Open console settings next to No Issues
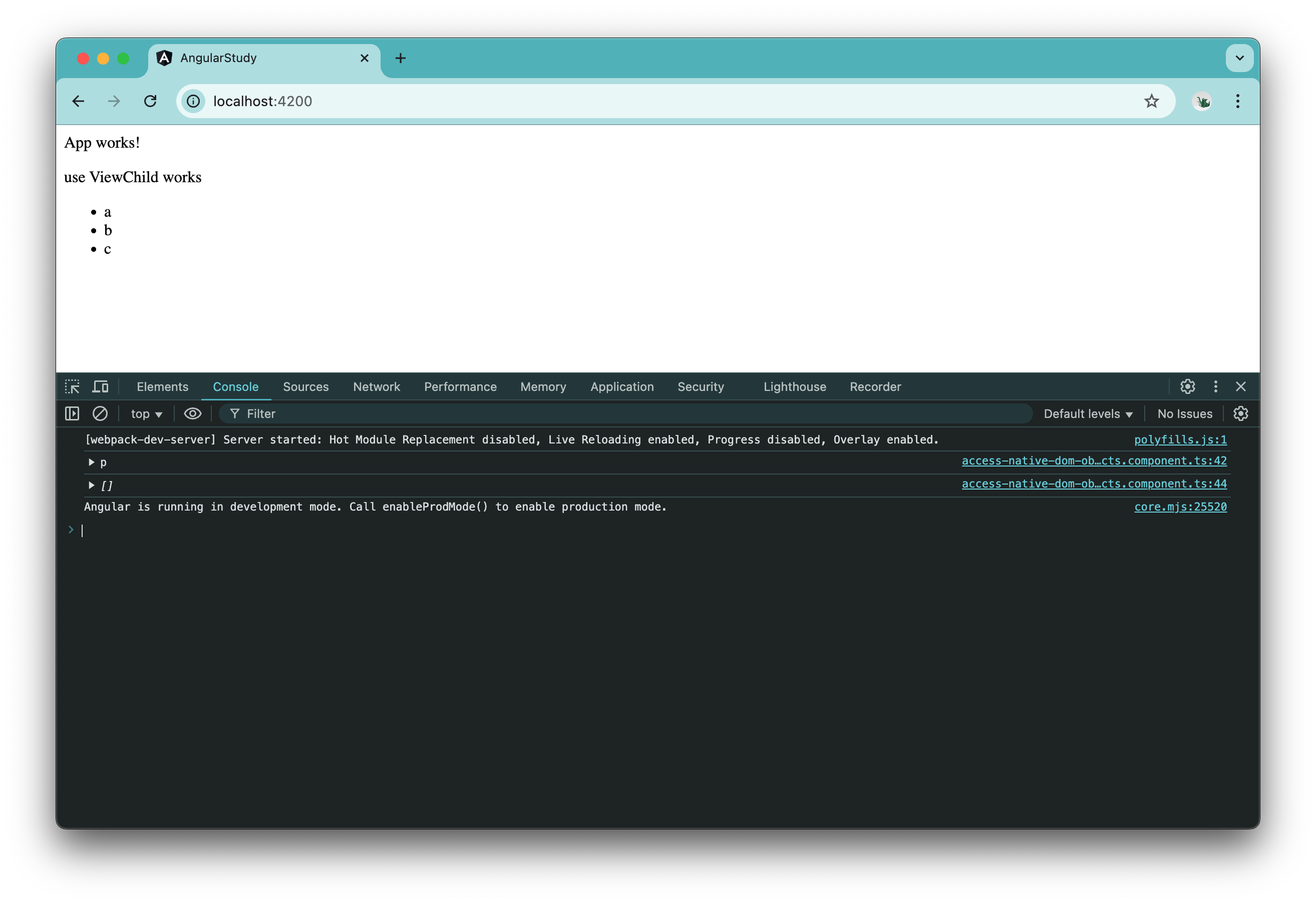This screenshot has height=903, width=1316. (1240, 413)
